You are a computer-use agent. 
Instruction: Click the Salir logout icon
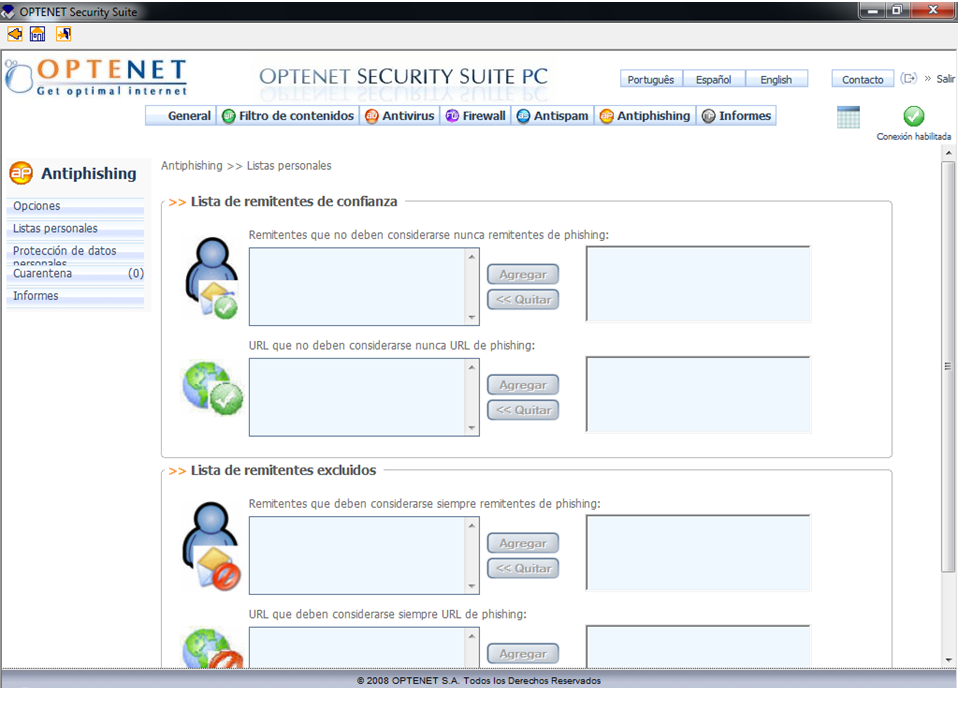(x=909, y=79)
